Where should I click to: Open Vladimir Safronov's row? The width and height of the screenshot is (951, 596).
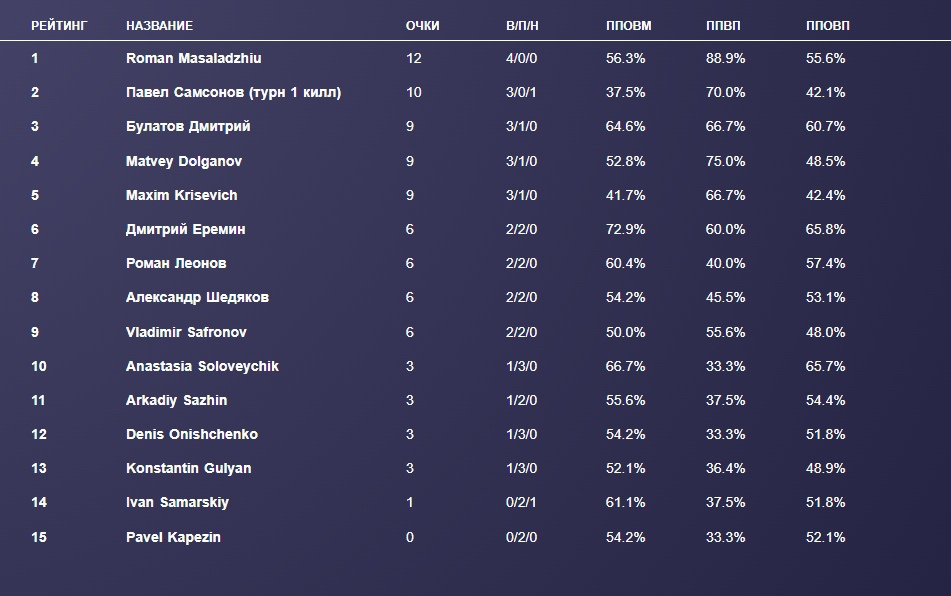186,332
